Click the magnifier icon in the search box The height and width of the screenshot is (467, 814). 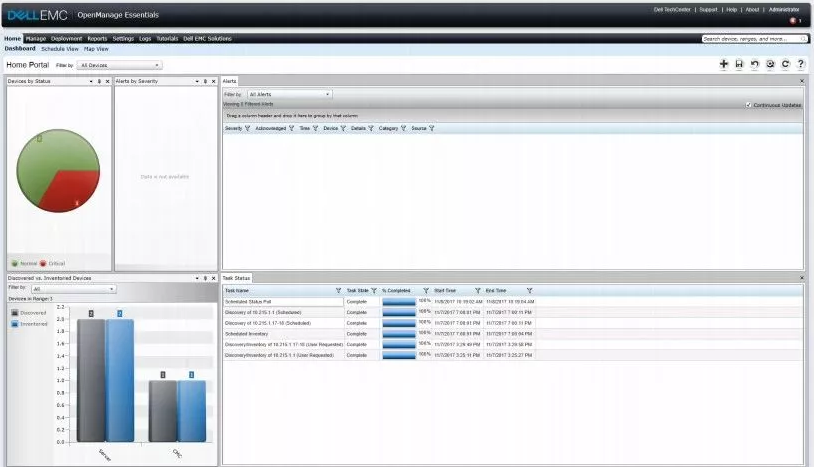[x=803, y=39]
